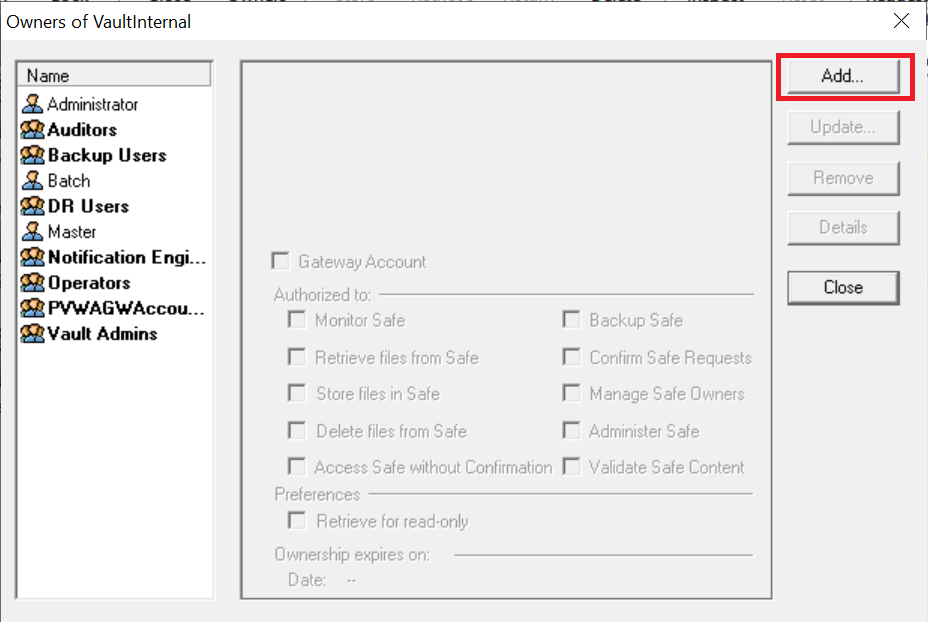Toggle Manage Safe Owners checkbox

(572, 393)
